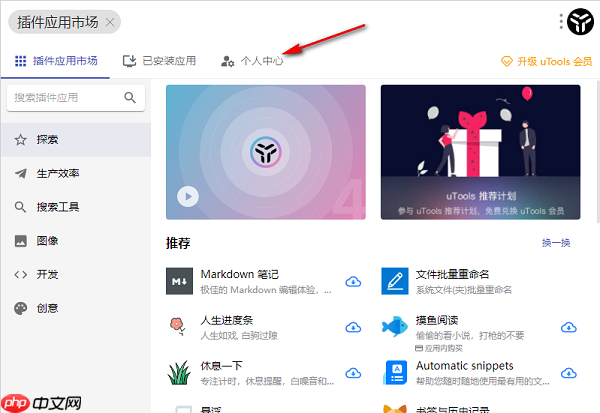Click the Markdown 笔记 M↓ app icon

pos(179,281)
